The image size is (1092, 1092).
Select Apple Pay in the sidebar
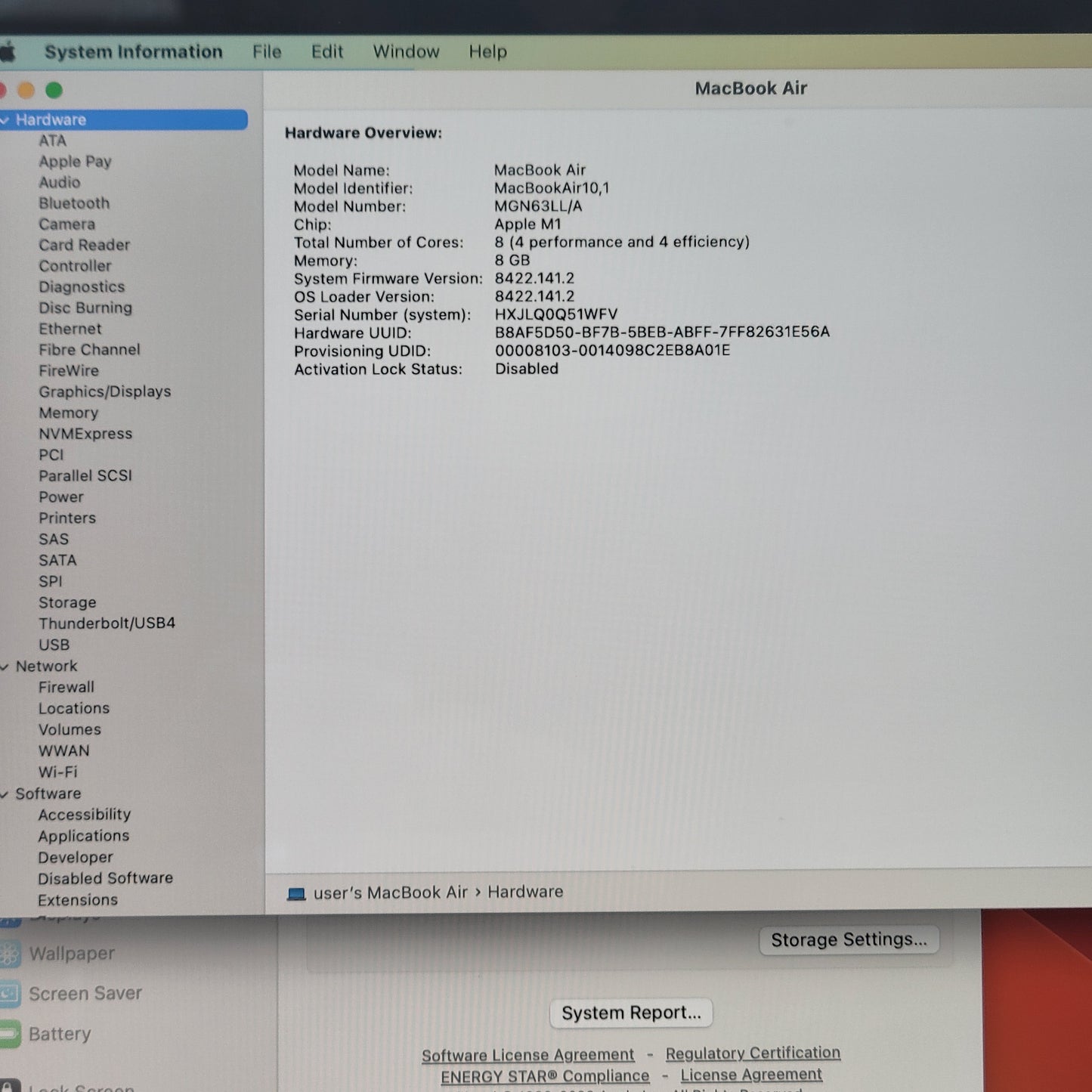tap(75, 162)
